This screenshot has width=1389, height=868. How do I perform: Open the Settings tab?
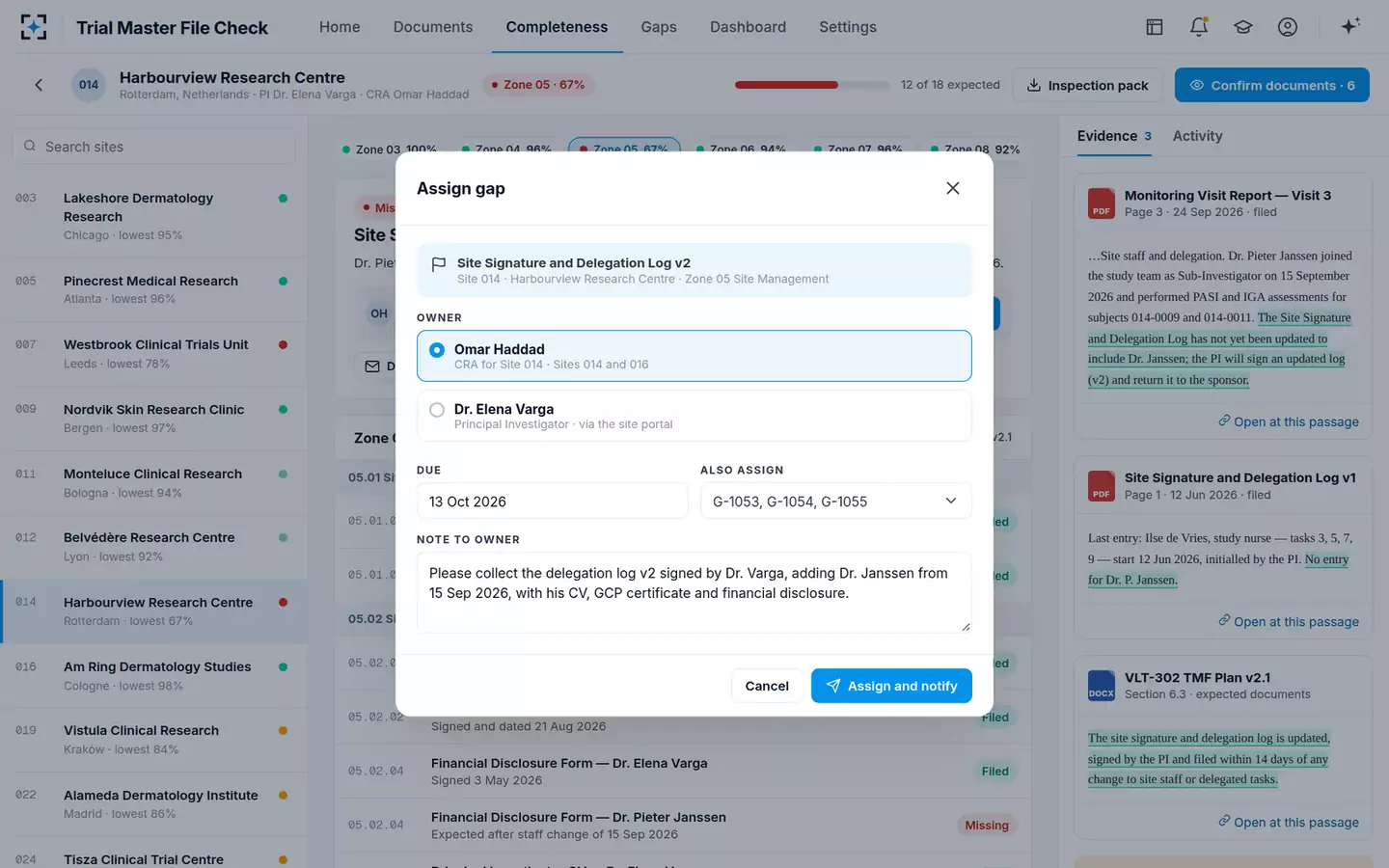coord(848,27)
